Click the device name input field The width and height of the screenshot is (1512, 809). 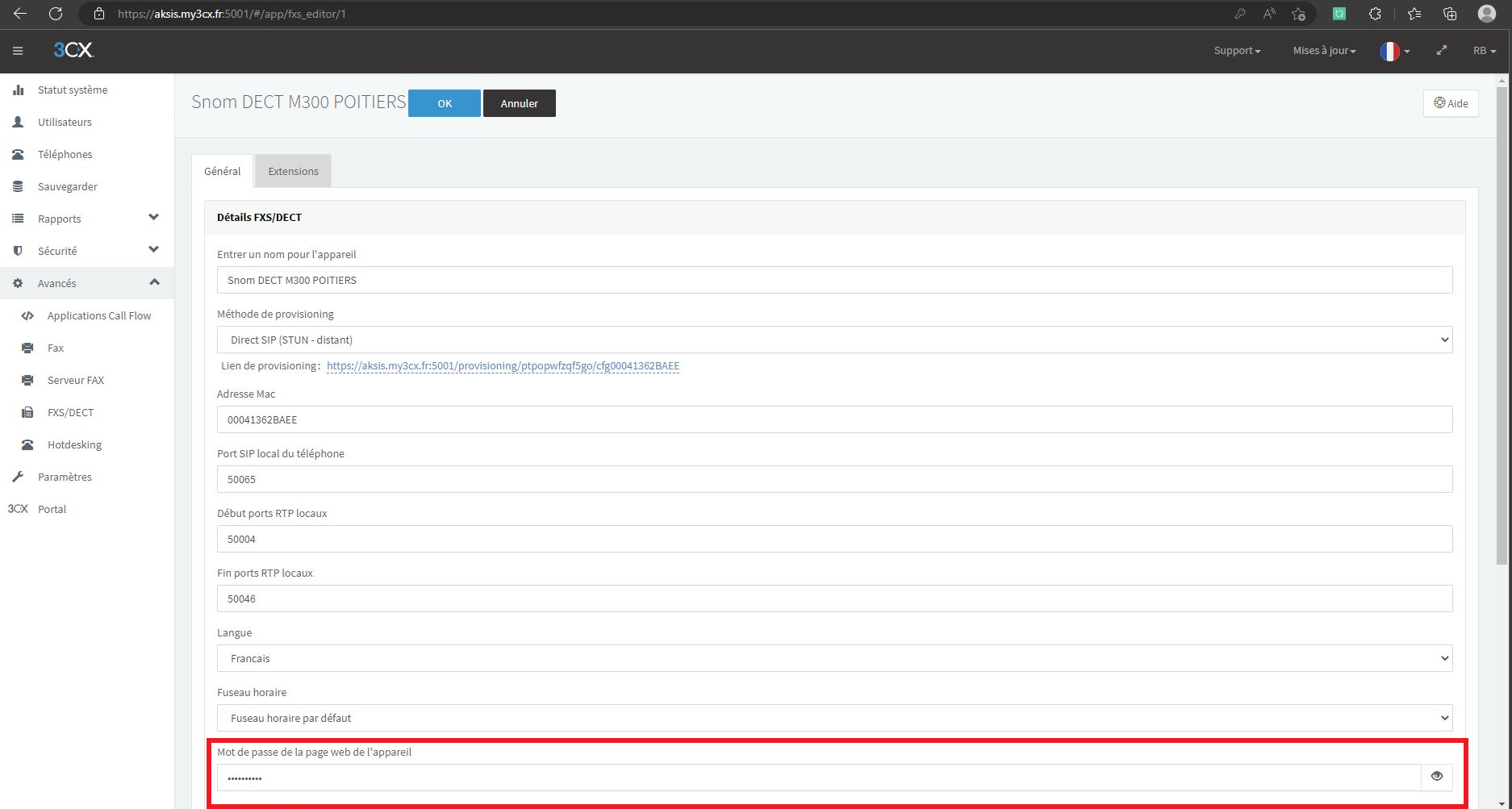click(834, 280)
